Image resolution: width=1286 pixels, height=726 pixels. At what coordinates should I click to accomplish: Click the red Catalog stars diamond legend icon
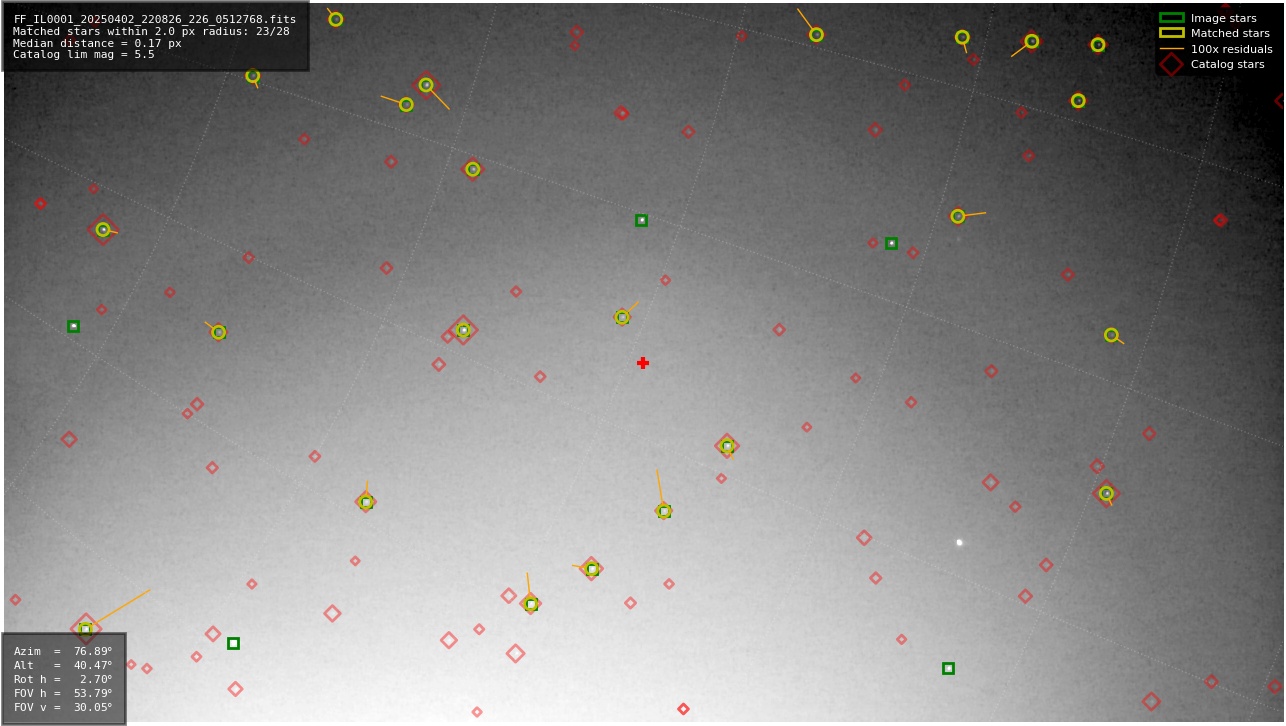coord(1171,64)
